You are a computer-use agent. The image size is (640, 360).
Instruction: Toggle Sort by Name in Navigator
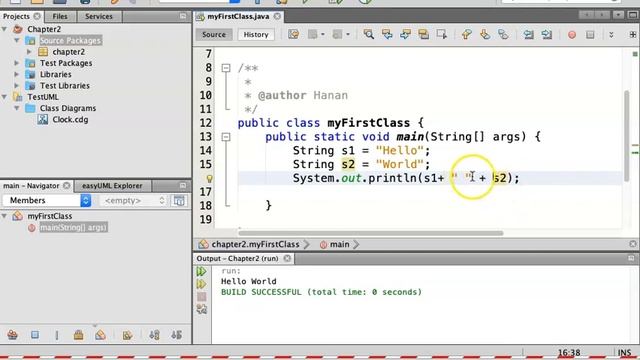(154, 335)
